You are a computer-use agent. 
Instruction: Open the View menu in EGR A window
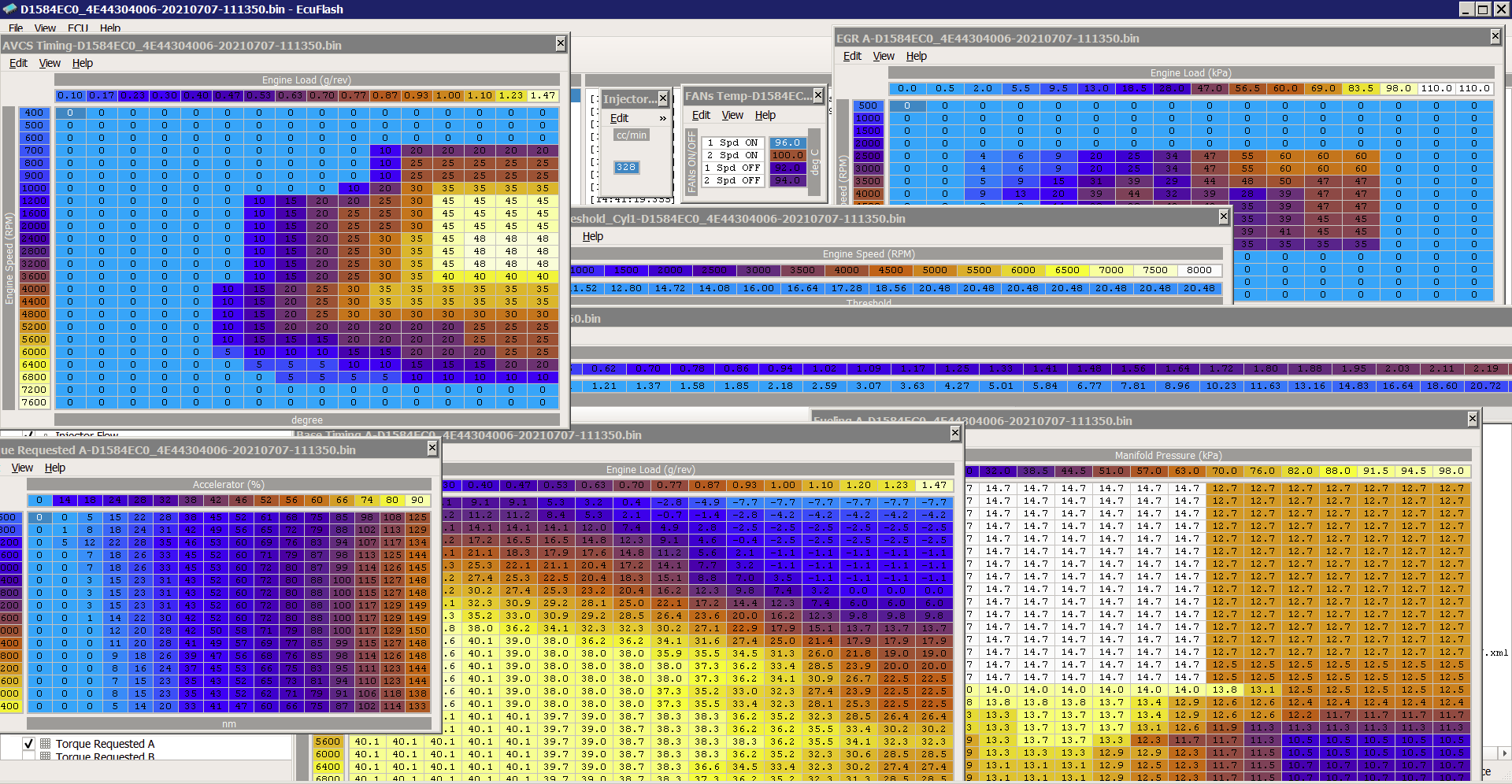point(884,56)
